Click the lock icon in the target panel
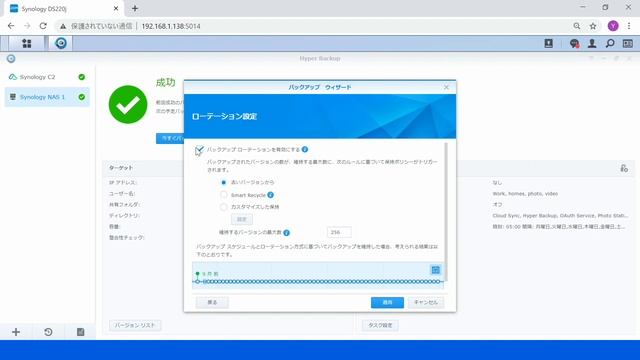The width and height of the screenshot is (640, 360). 624,168
